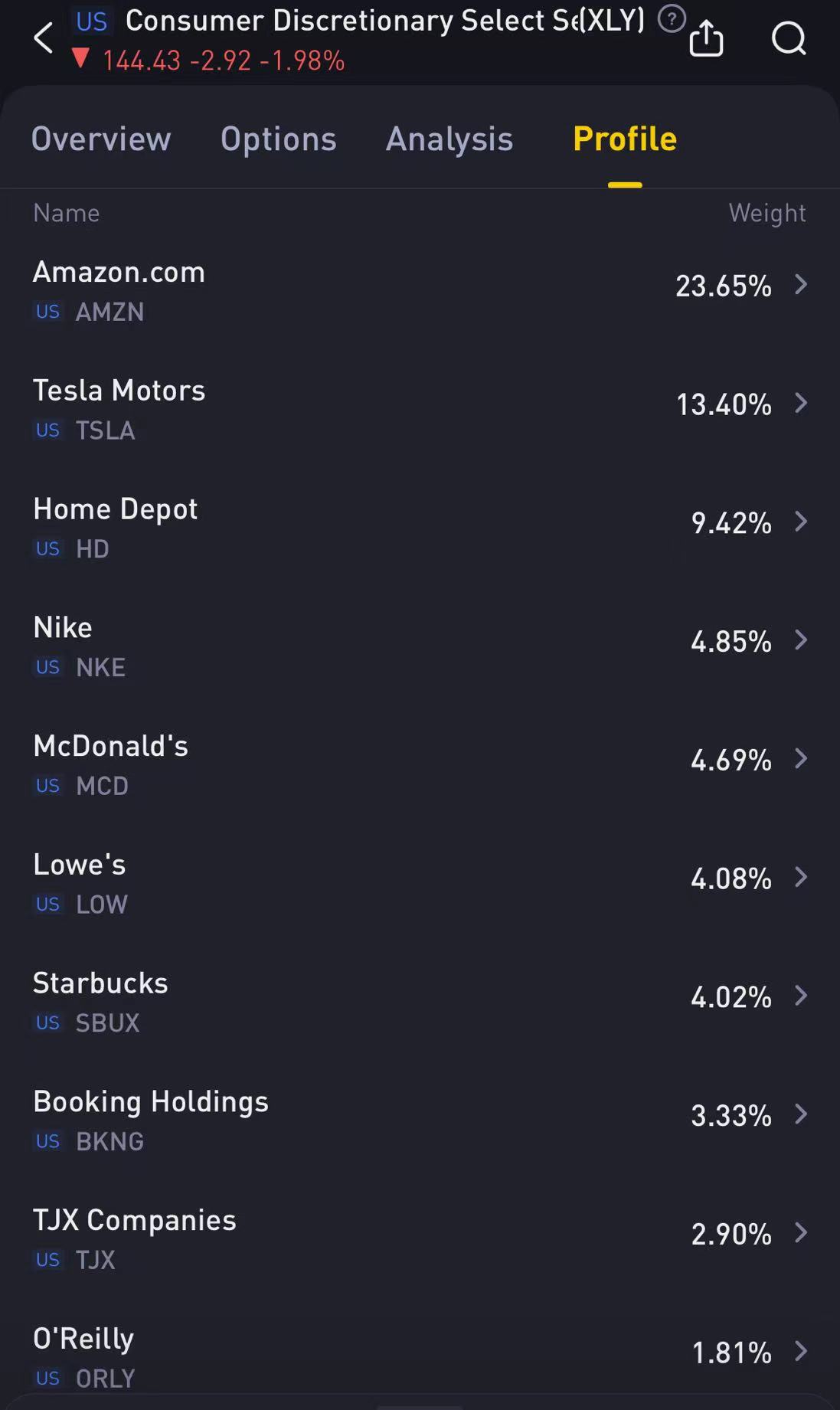Image resolution: width=840 pixels, height=1410 pixels.
Task: Open Home Depot chevron arrow
Action: pyautogui.click(x=801, y=522)
